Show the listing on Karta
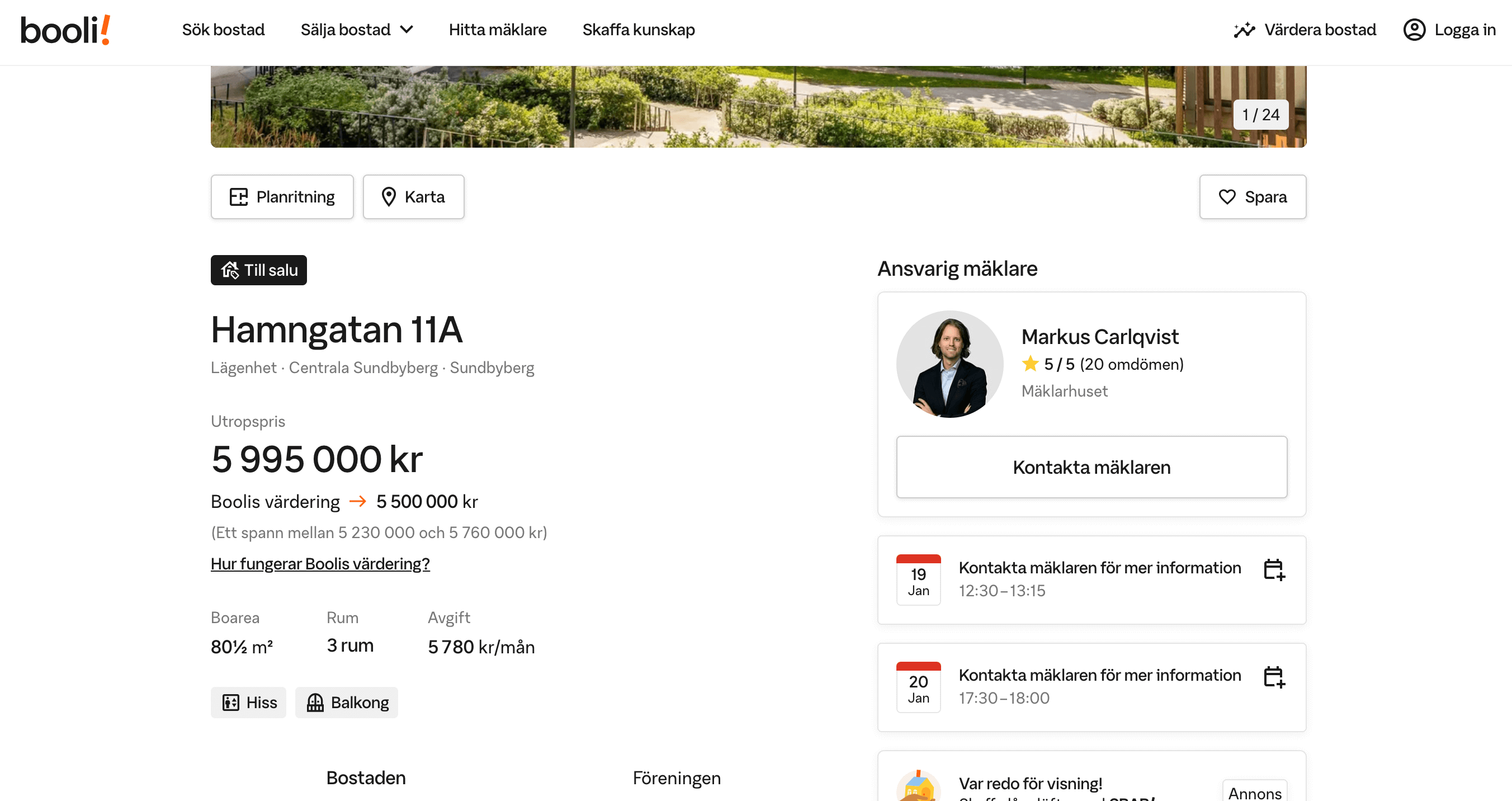 (413, 197)
